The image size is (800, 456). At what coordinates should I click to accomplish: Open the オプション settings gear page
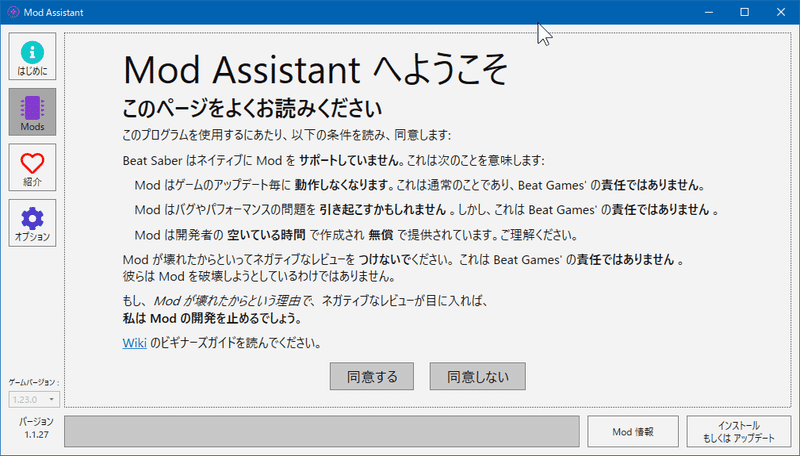point(32,223)
